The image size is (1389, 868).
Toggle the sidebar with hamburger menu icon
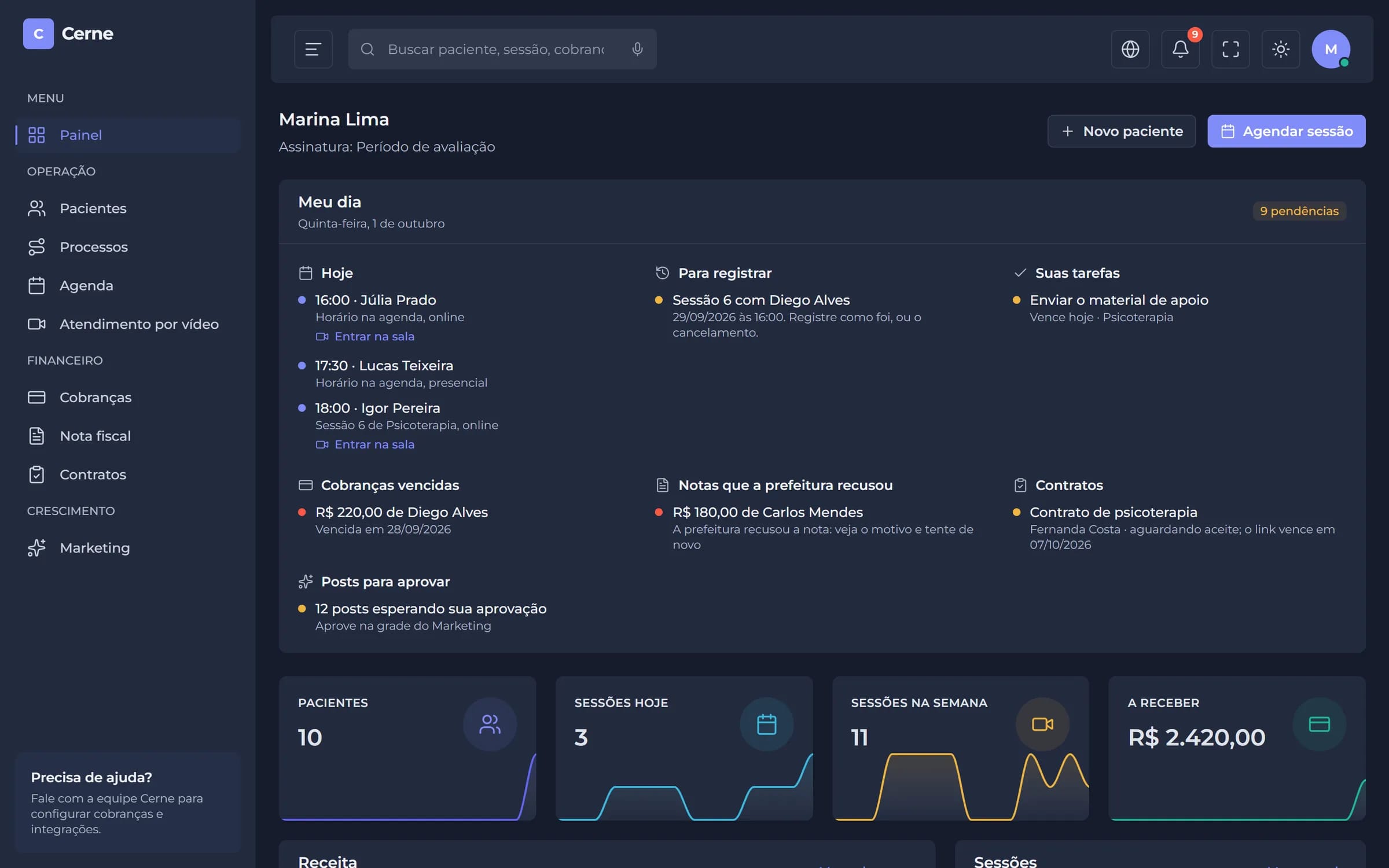pyautogui.click(x=313, y=49)
